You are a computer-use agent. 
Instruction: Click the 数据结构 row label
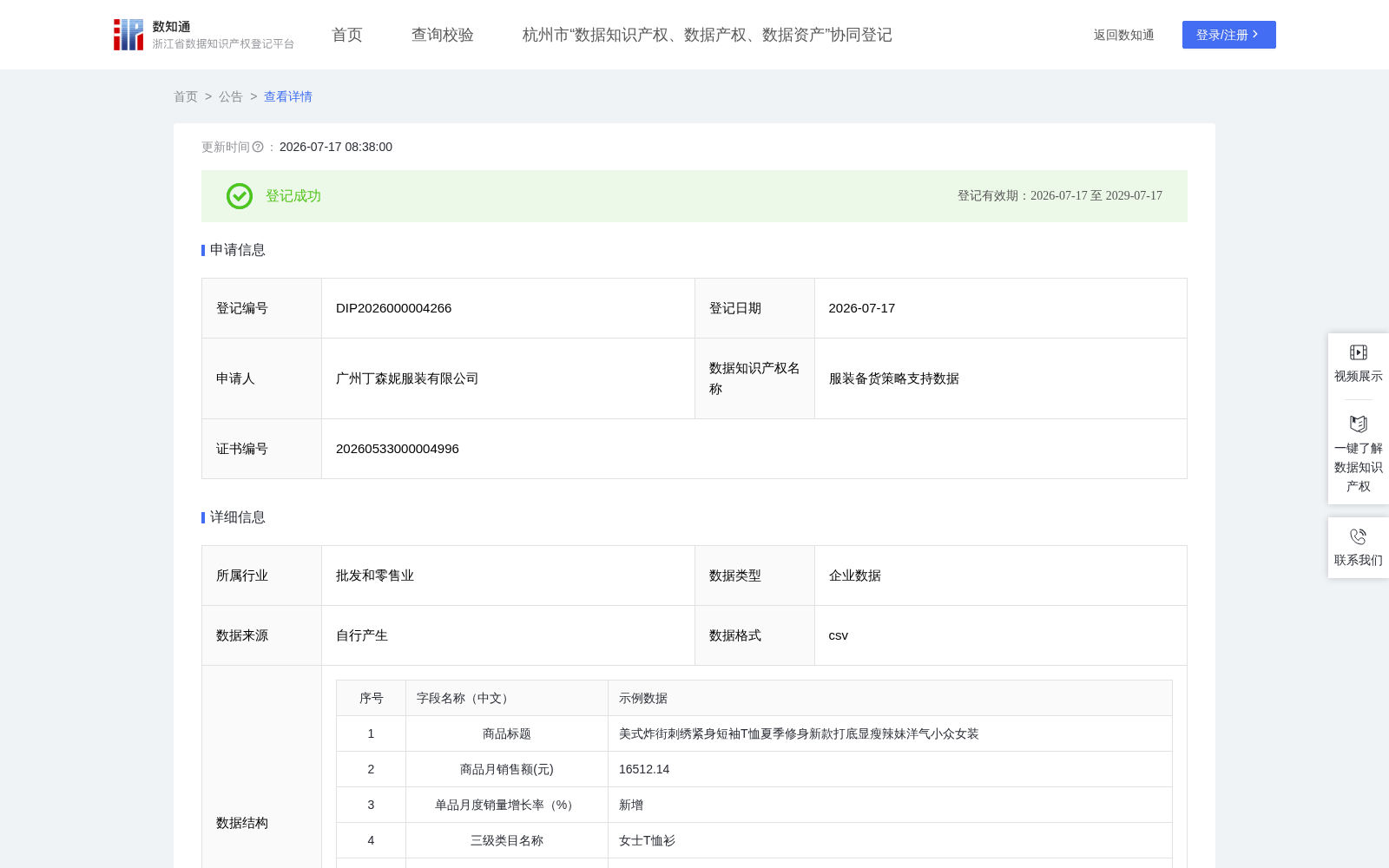(x=242, y=823)
